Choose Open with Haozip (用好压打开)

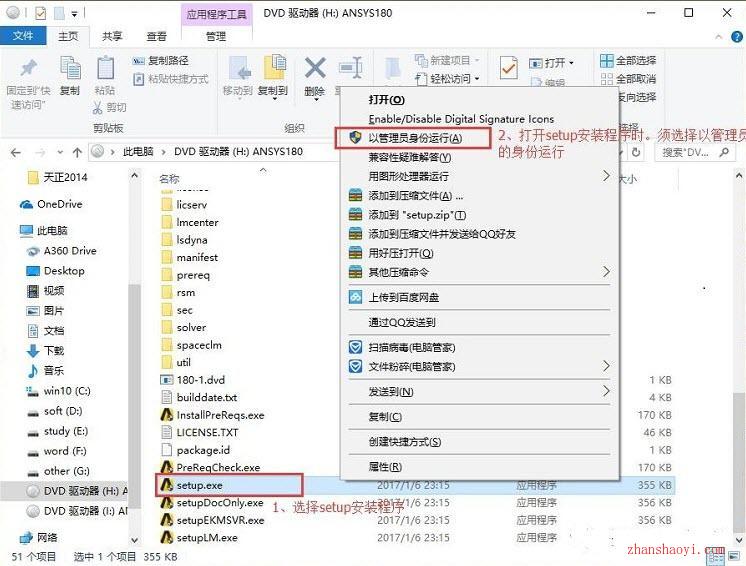point(480,253)
